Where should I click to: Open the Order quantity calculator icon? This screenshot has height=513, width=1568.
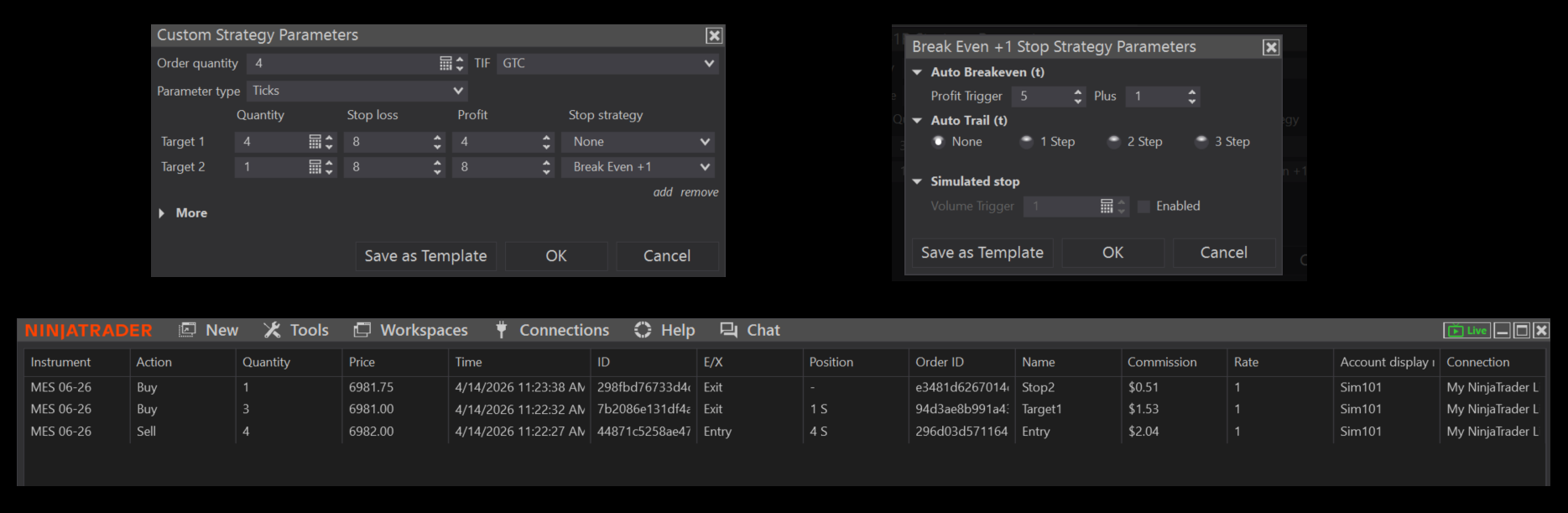(x=445, y=63)
